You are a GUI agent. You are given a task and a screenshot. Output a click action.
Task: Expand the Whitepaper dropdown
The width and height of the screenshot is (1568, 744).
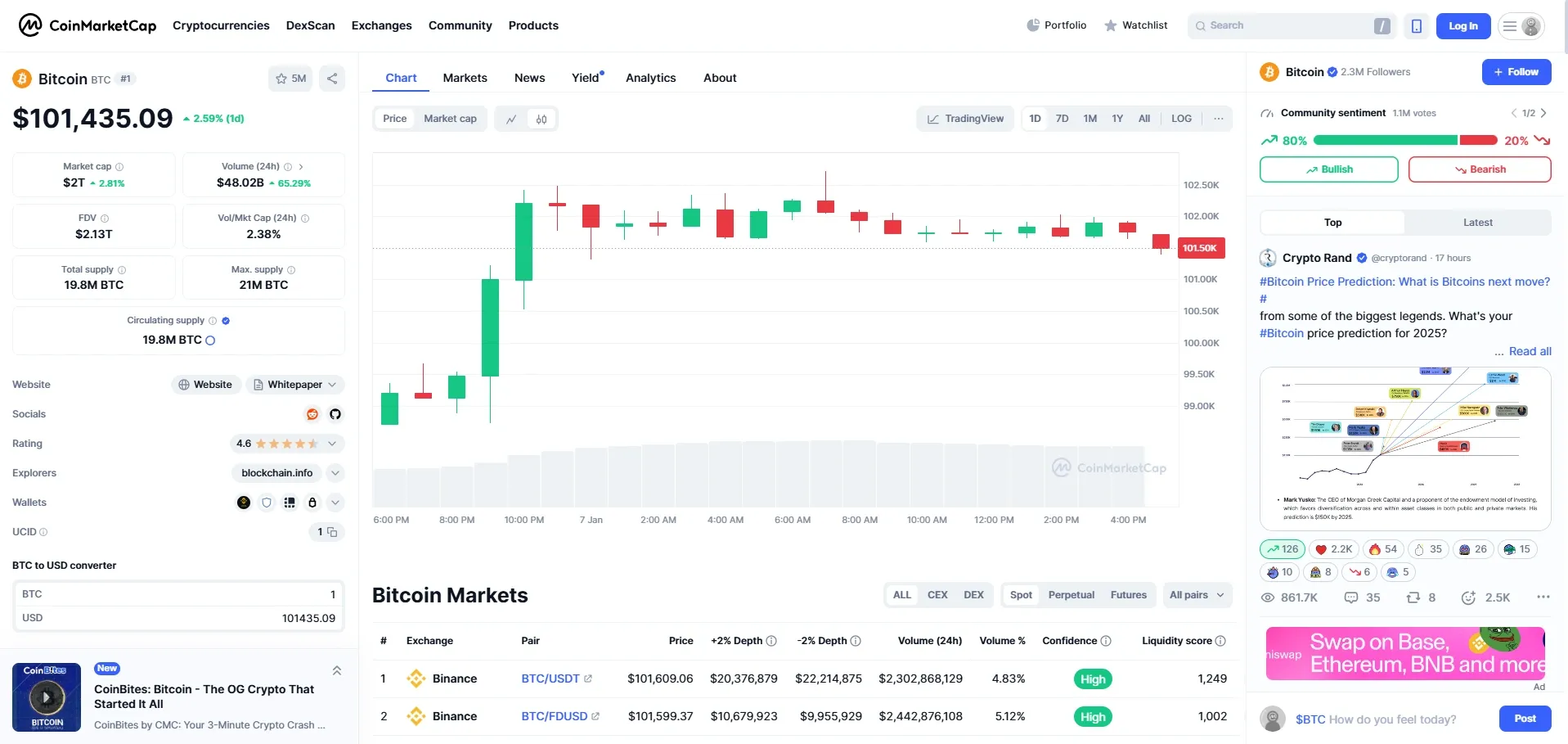[295, 385]
